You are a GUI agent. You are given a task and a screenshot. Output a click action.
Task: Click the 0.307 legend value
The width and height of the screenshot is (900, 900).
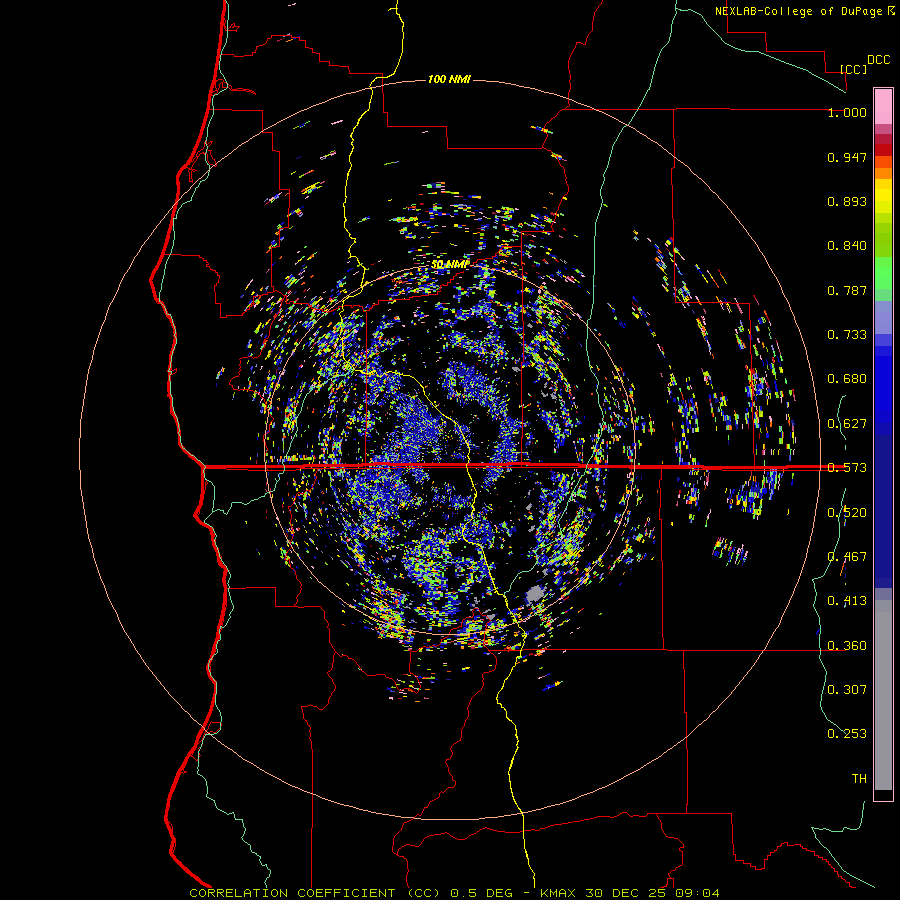[x=847, y=689]
